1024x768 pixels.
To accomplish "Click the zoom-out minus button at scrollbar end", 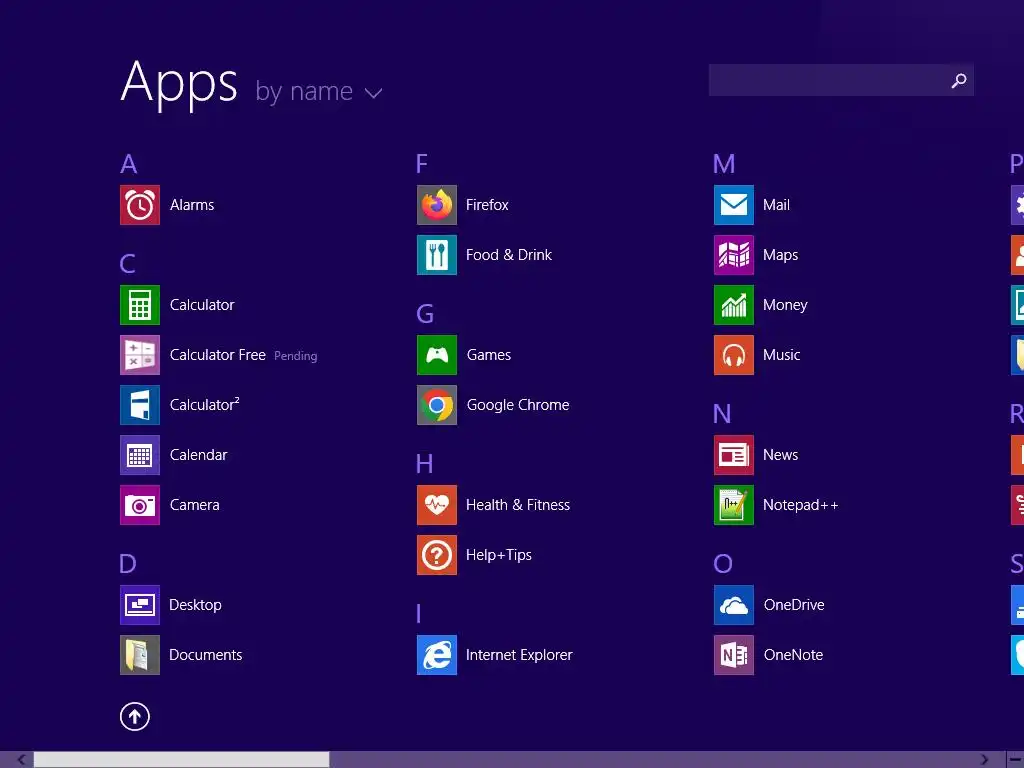I will [x=1016, y=760].
